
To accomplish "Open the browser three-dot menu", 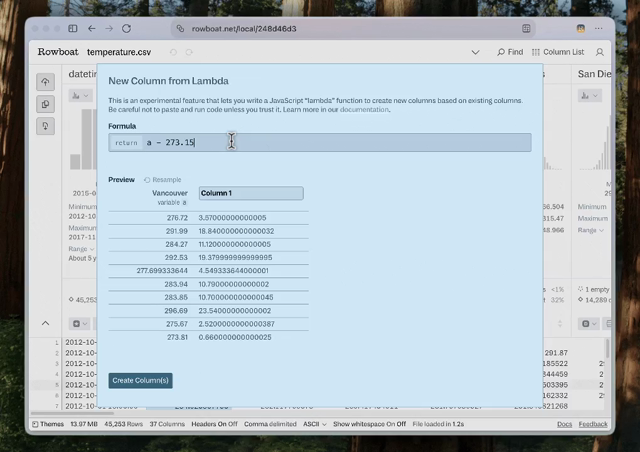I will [598, 29].
